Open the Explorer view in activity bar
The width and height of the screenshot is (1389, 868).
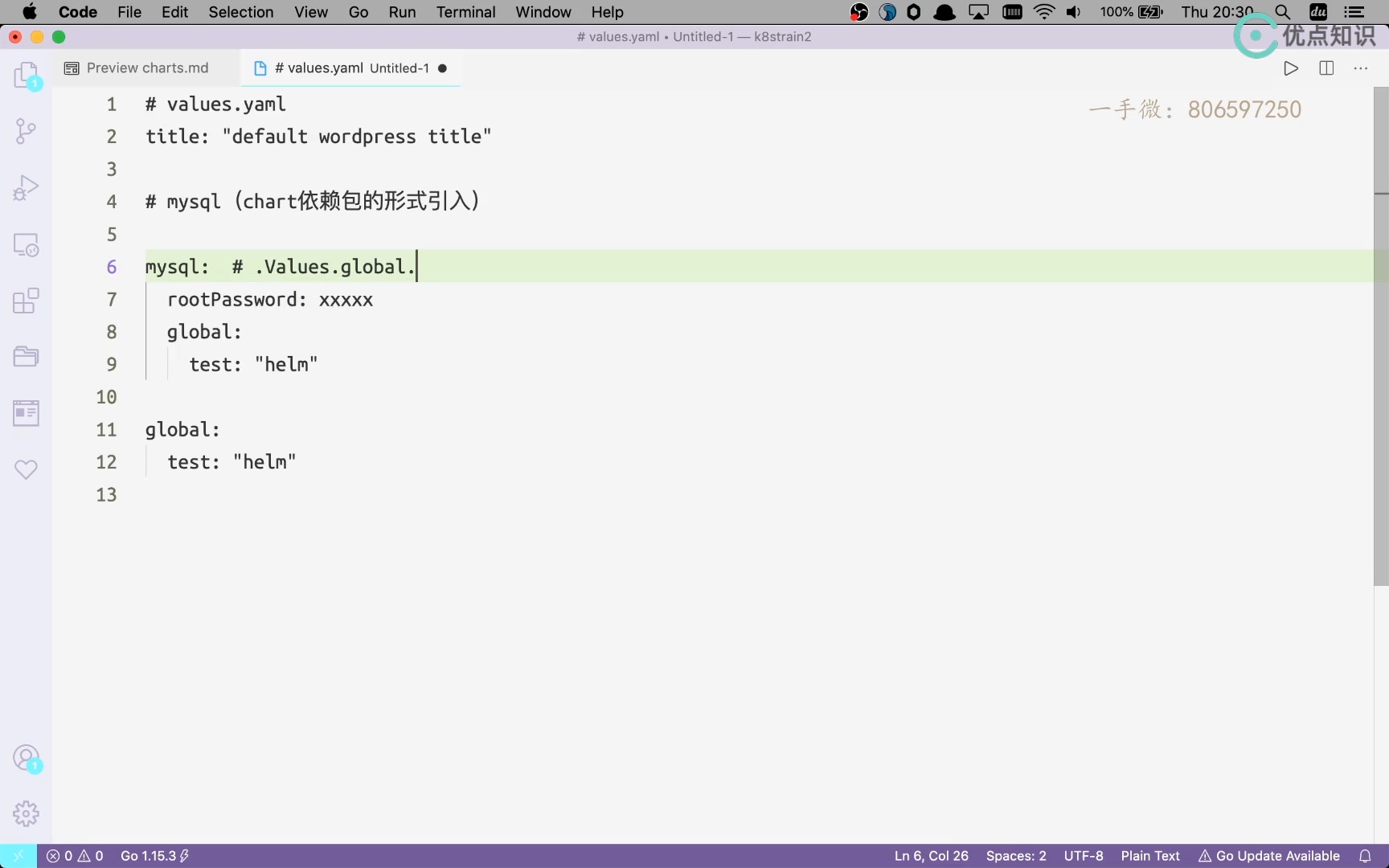coord(26,76)
